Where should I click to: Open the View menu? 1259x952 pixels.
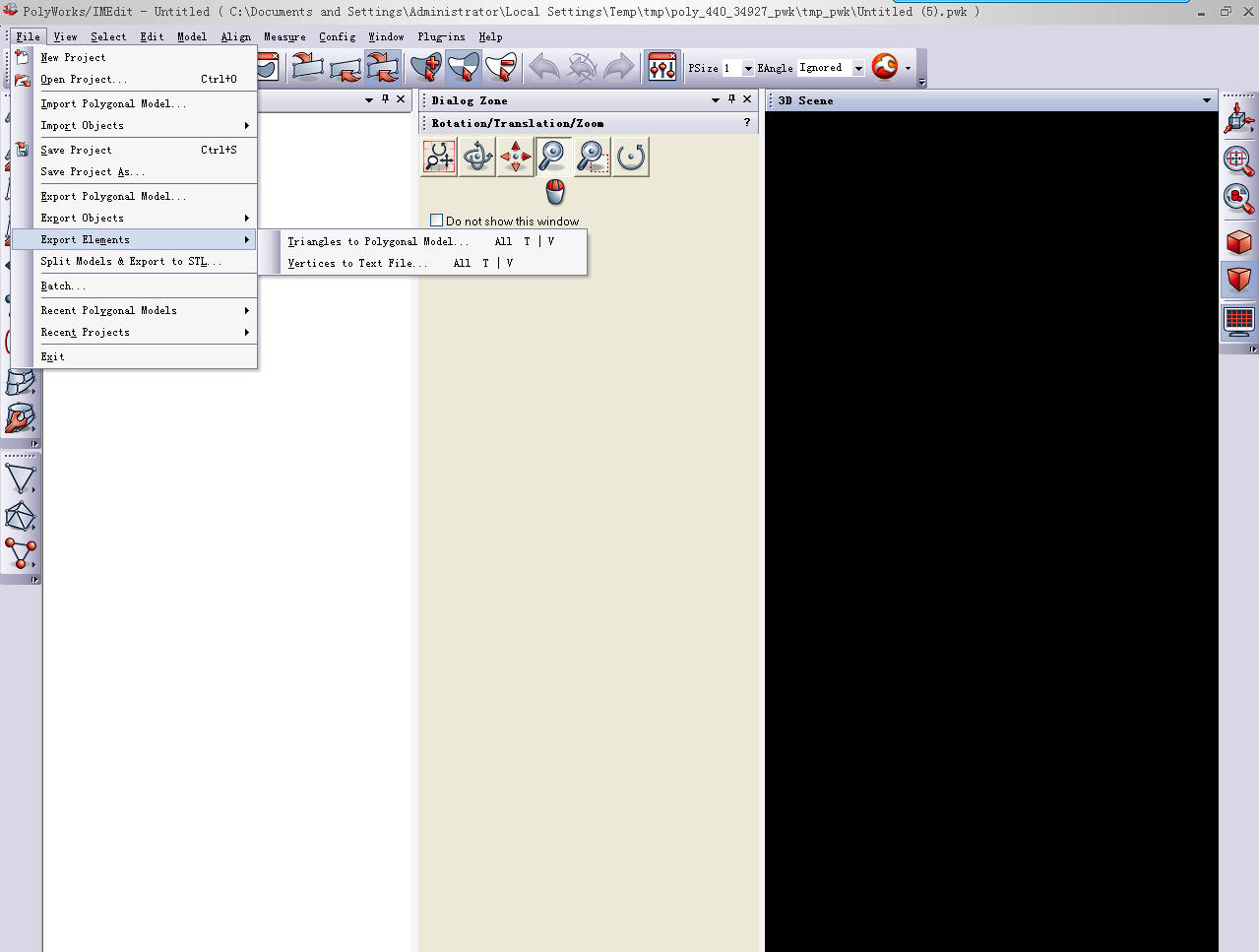65,37
